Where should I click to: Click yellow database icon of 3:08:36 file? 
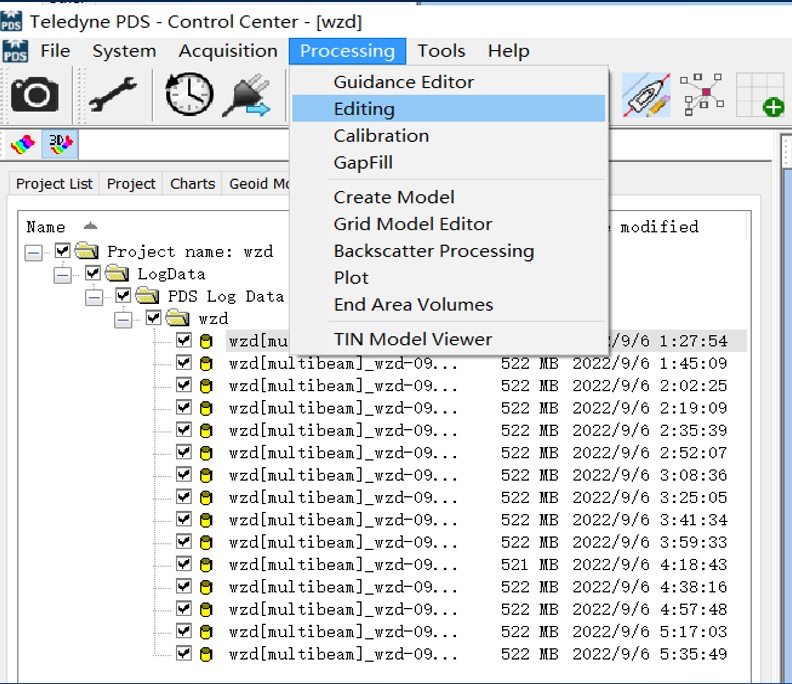tap(206, 475)
